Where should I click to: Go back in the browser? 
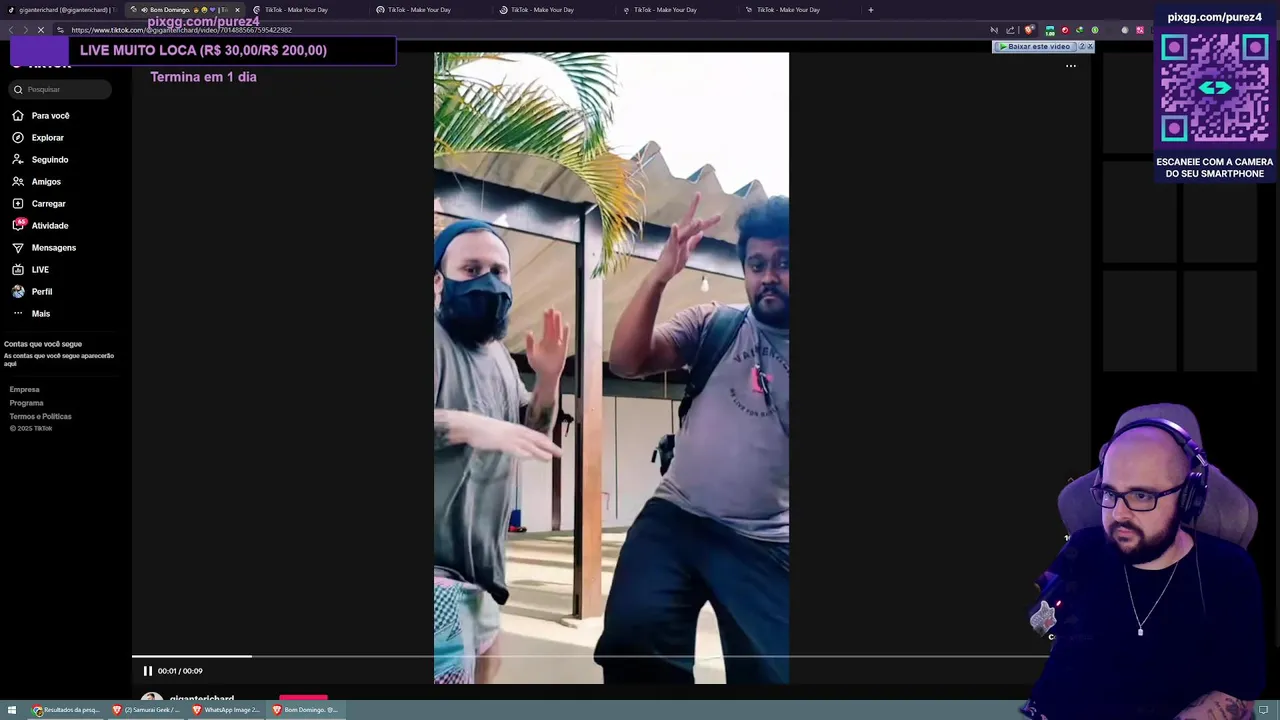pos(11,30)
